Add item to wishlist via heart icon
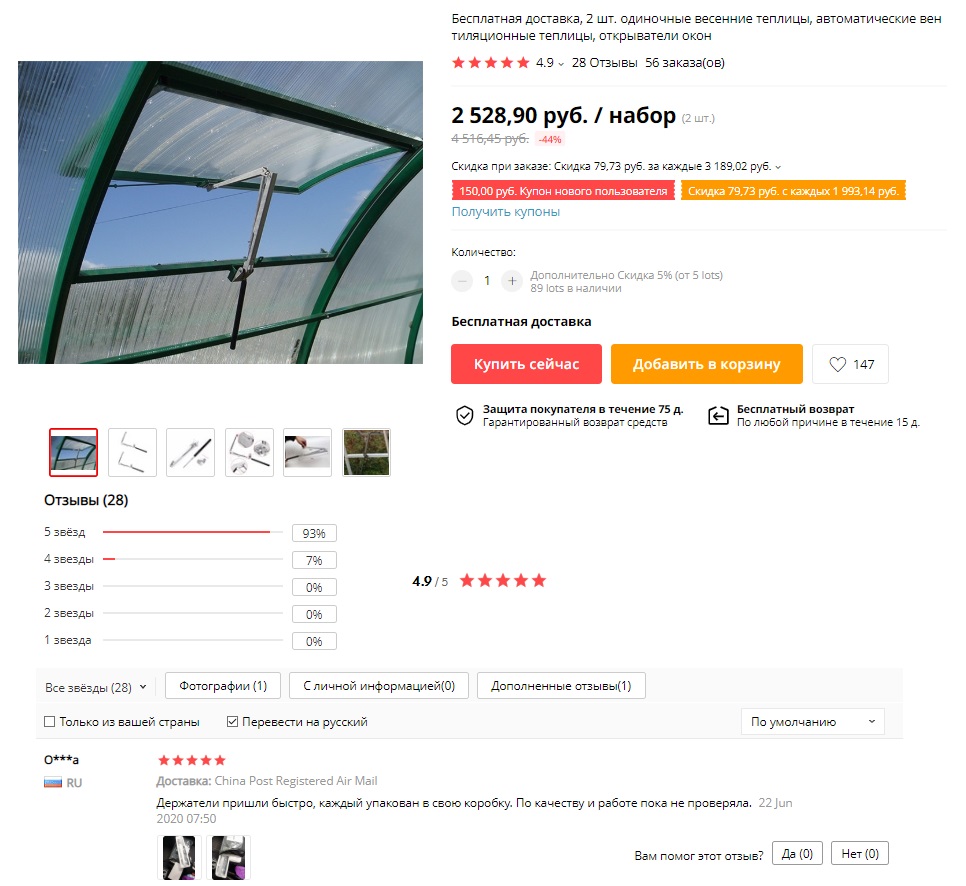The image size is (966, 886). pos(837,364)
